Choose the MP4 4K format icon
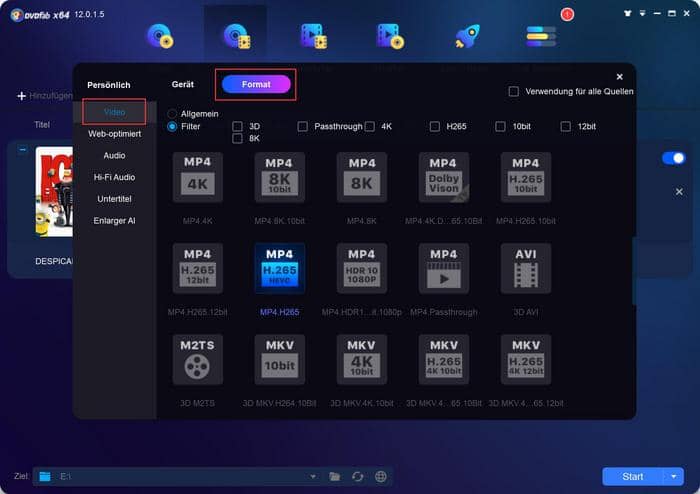Screen dimensions: 700x494 coord(197,177)
